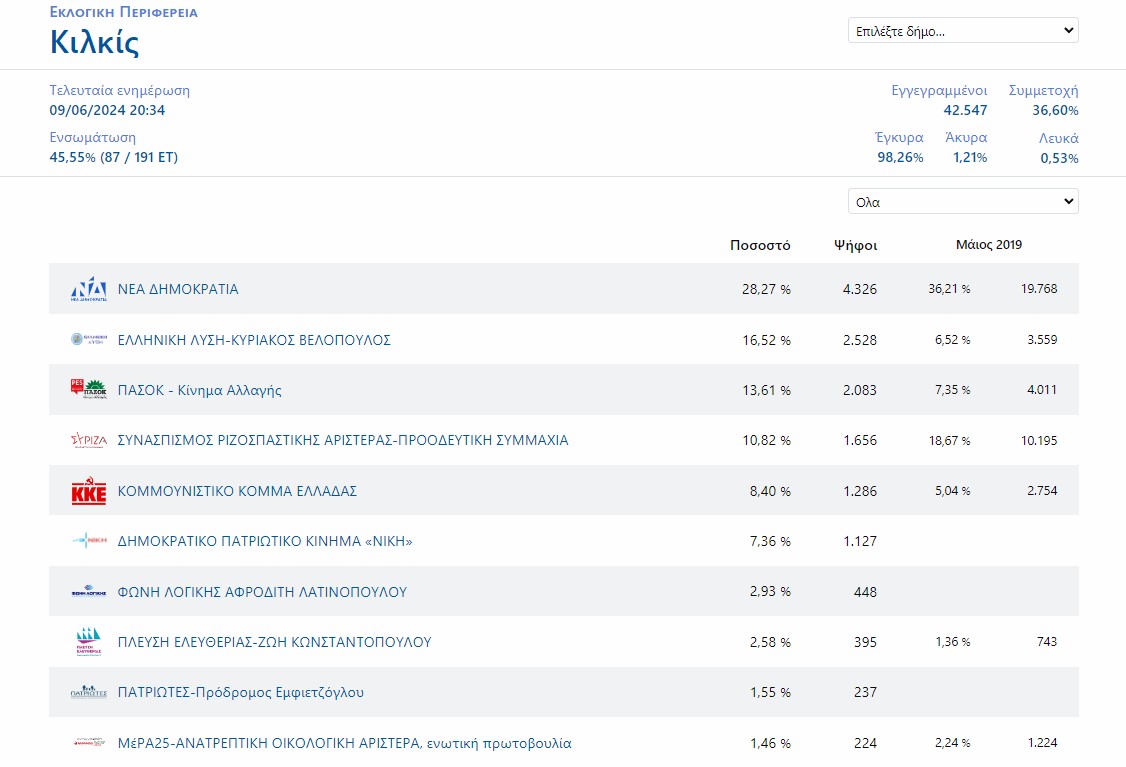The image size is (1126, 767).
Task: Click the ΝΙΚΗ party logo
Action: click(x=88, y=541)
